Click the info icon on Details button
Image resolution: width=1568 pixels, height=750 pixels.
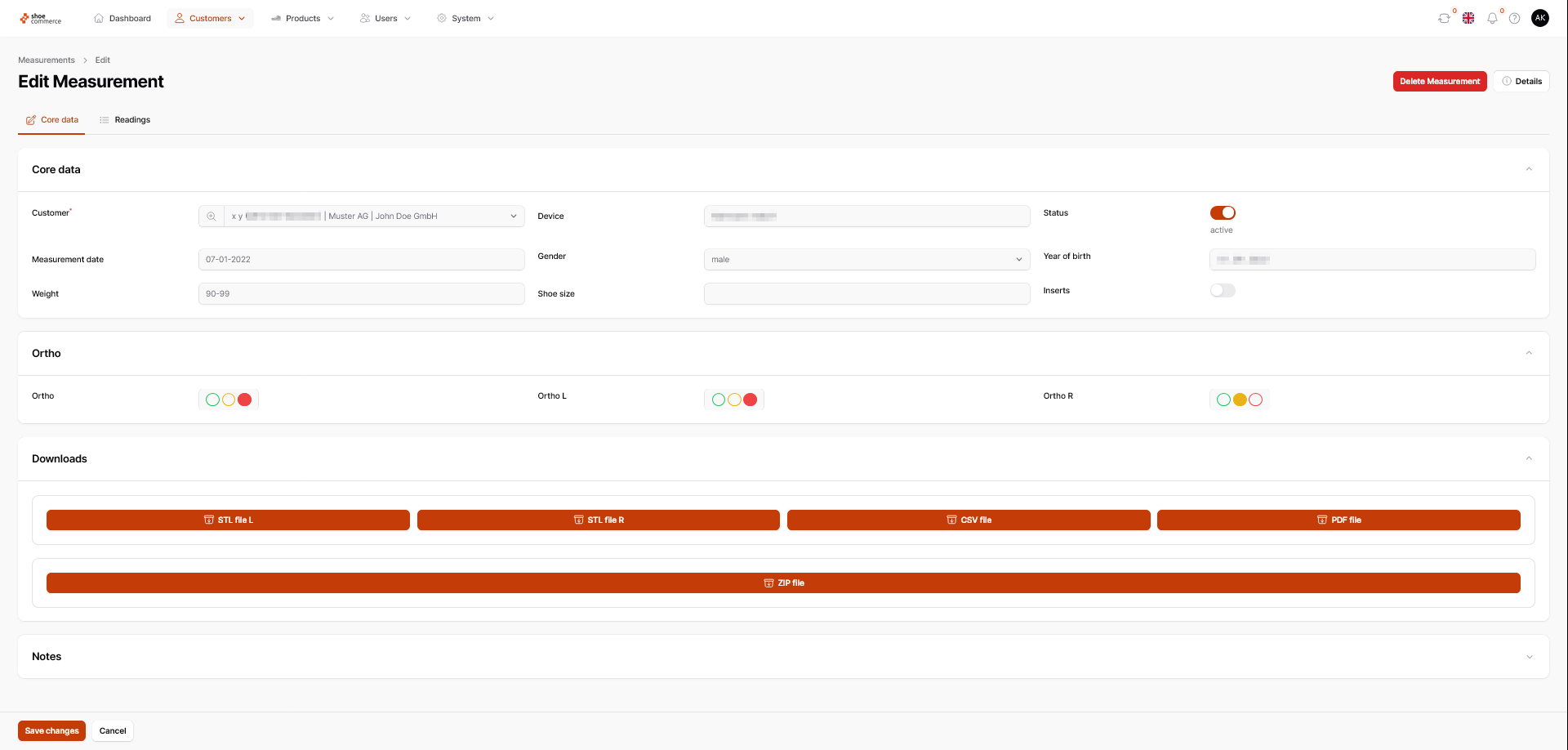(1507, 81)
